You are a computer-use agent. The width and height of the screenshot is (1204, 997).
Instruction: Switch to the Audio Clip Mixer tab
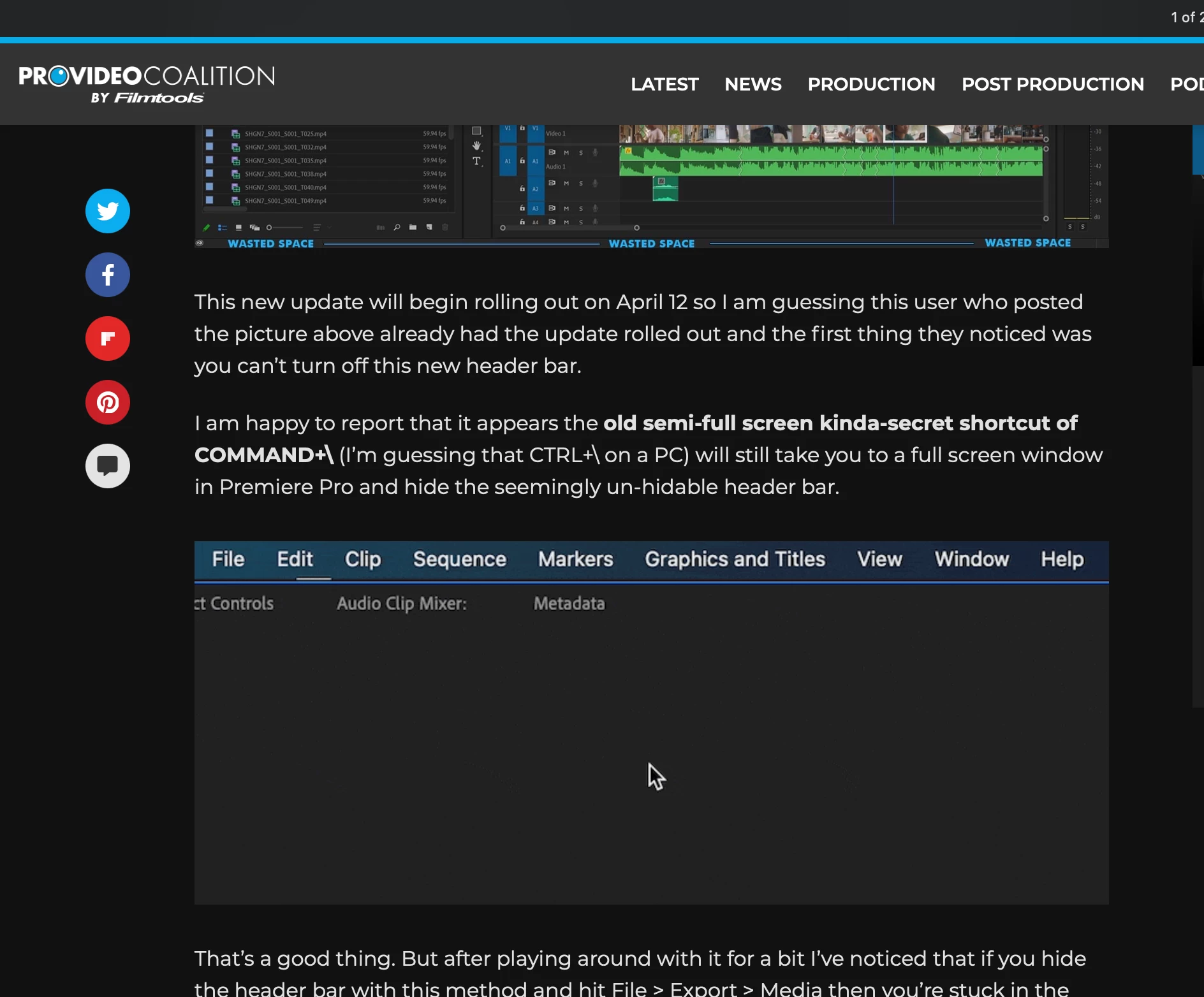coord(402,604)
